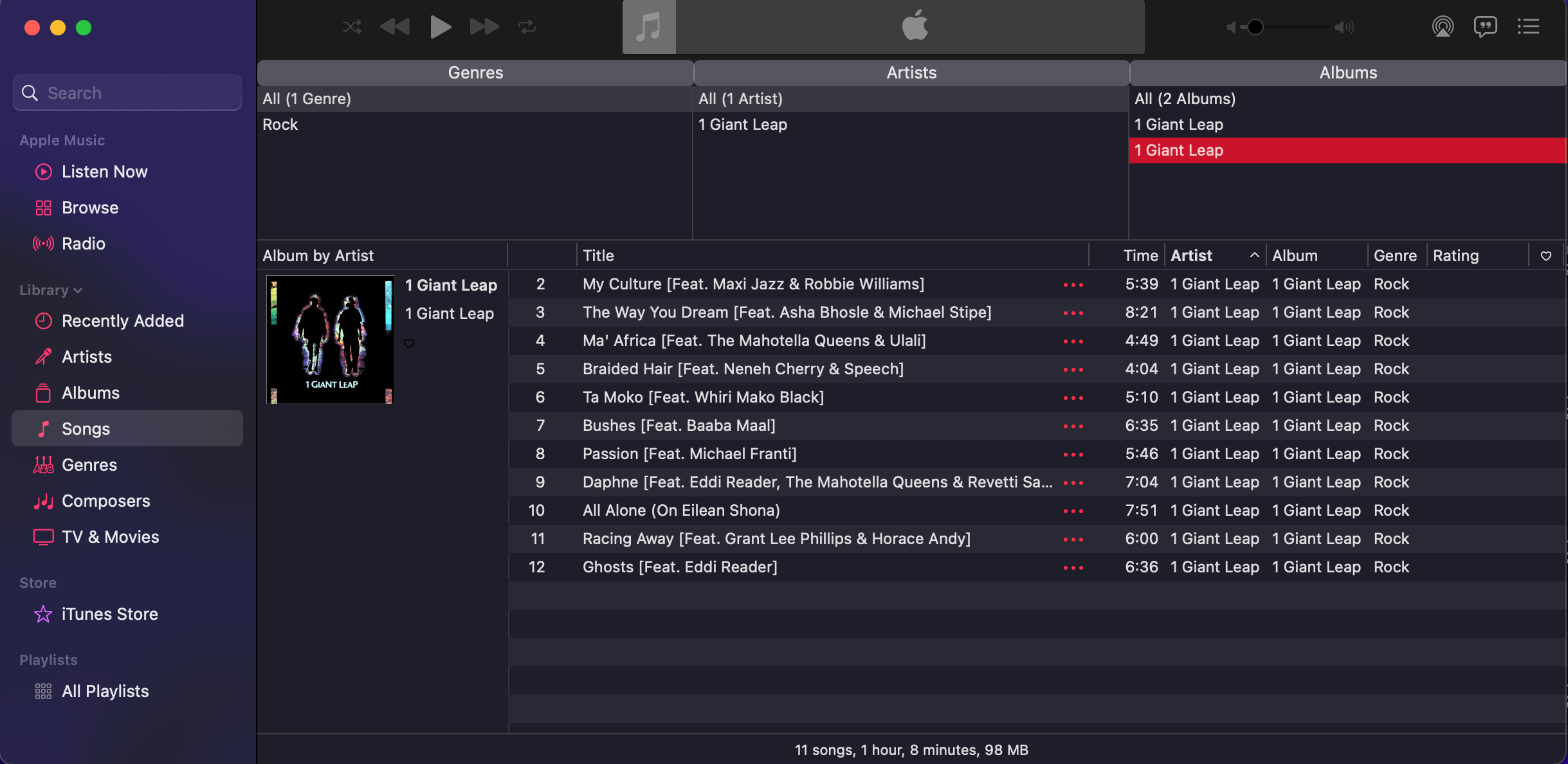Skip to next track with fast-forward icon
The width and height of the screenshot is (1568, 764).
[x=484, y=26]
